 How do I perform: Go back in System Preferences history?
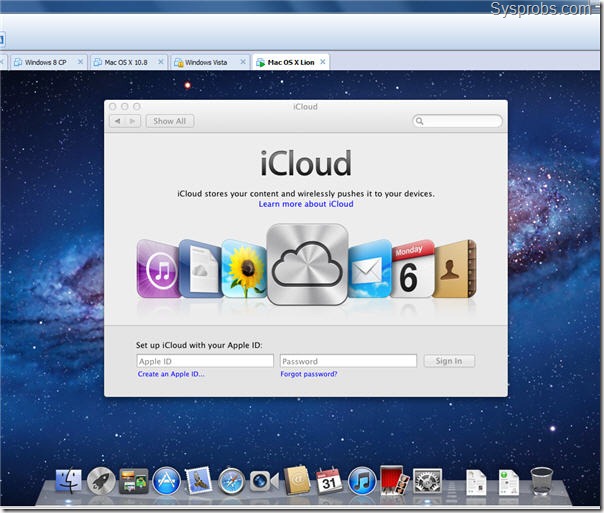click(117, 121)
